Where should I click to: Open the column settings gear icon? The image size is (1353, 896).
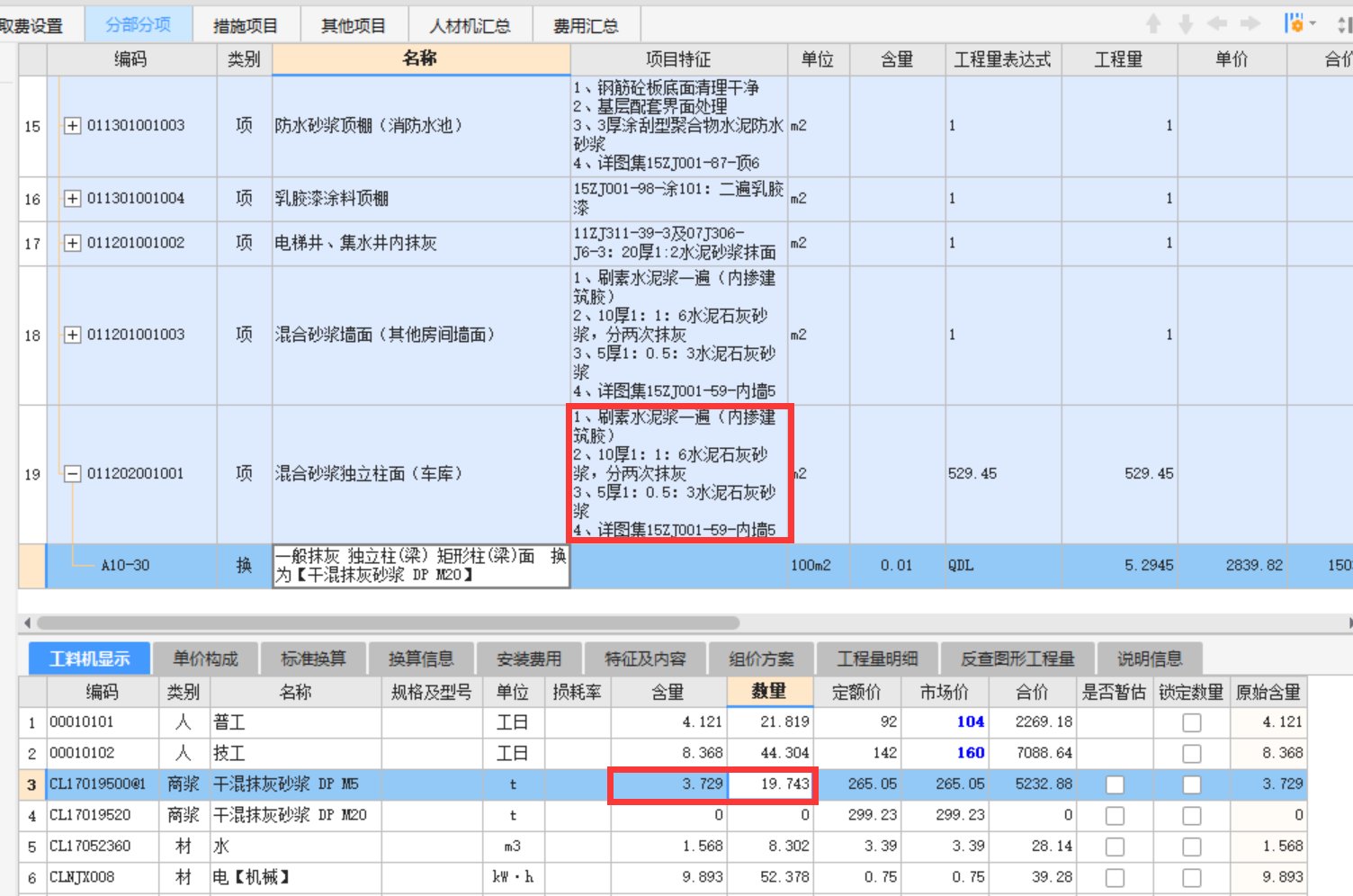(x=1295, y=23)
